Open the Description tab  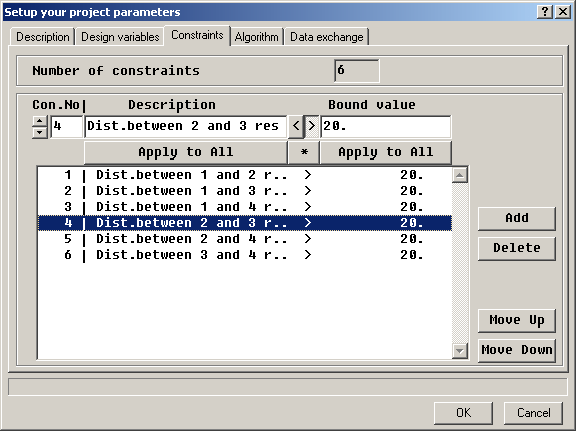click(x=43, y=37)
